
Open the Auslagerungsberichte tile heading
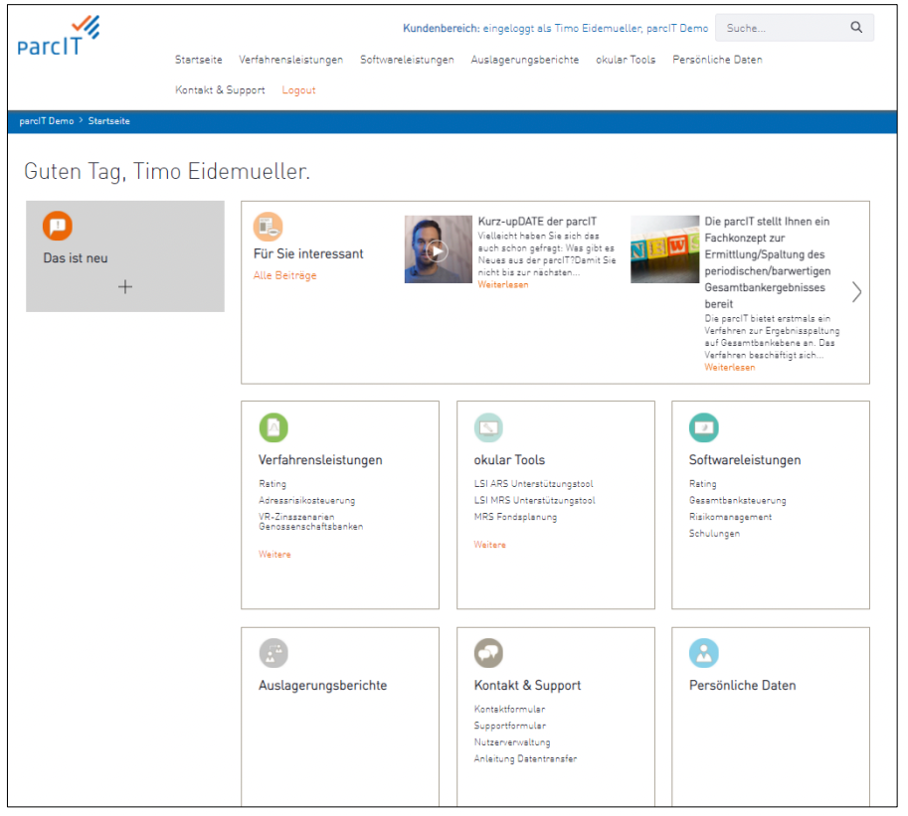tap(323, 685)
